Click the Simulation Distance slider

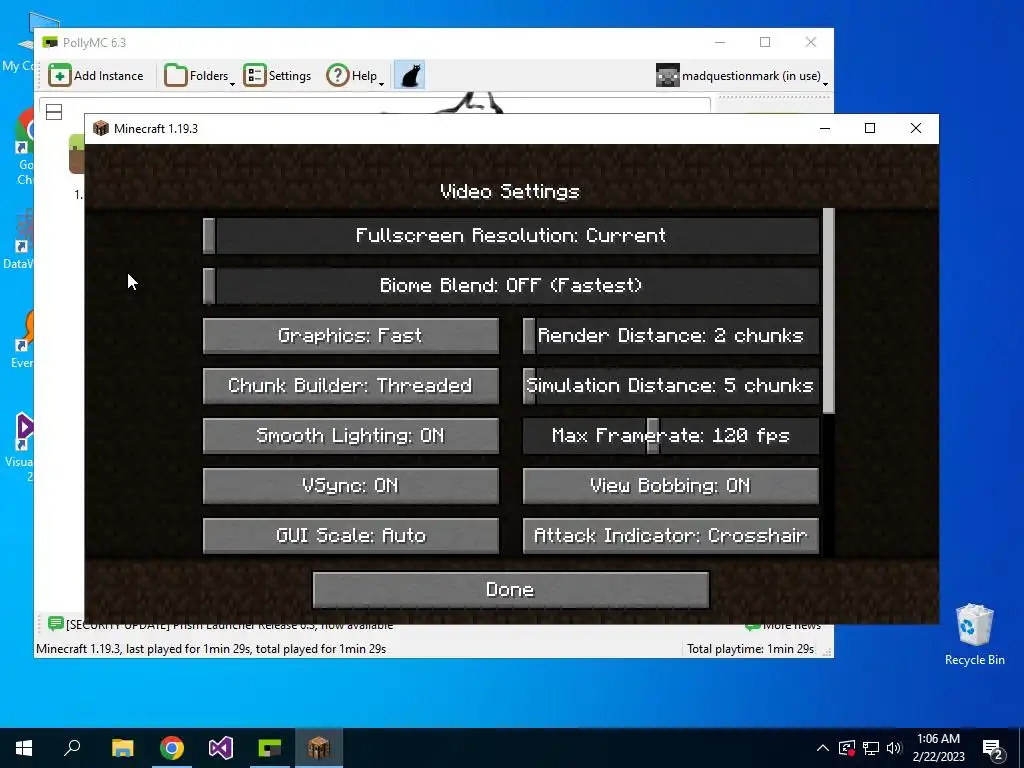coord(671,385)
